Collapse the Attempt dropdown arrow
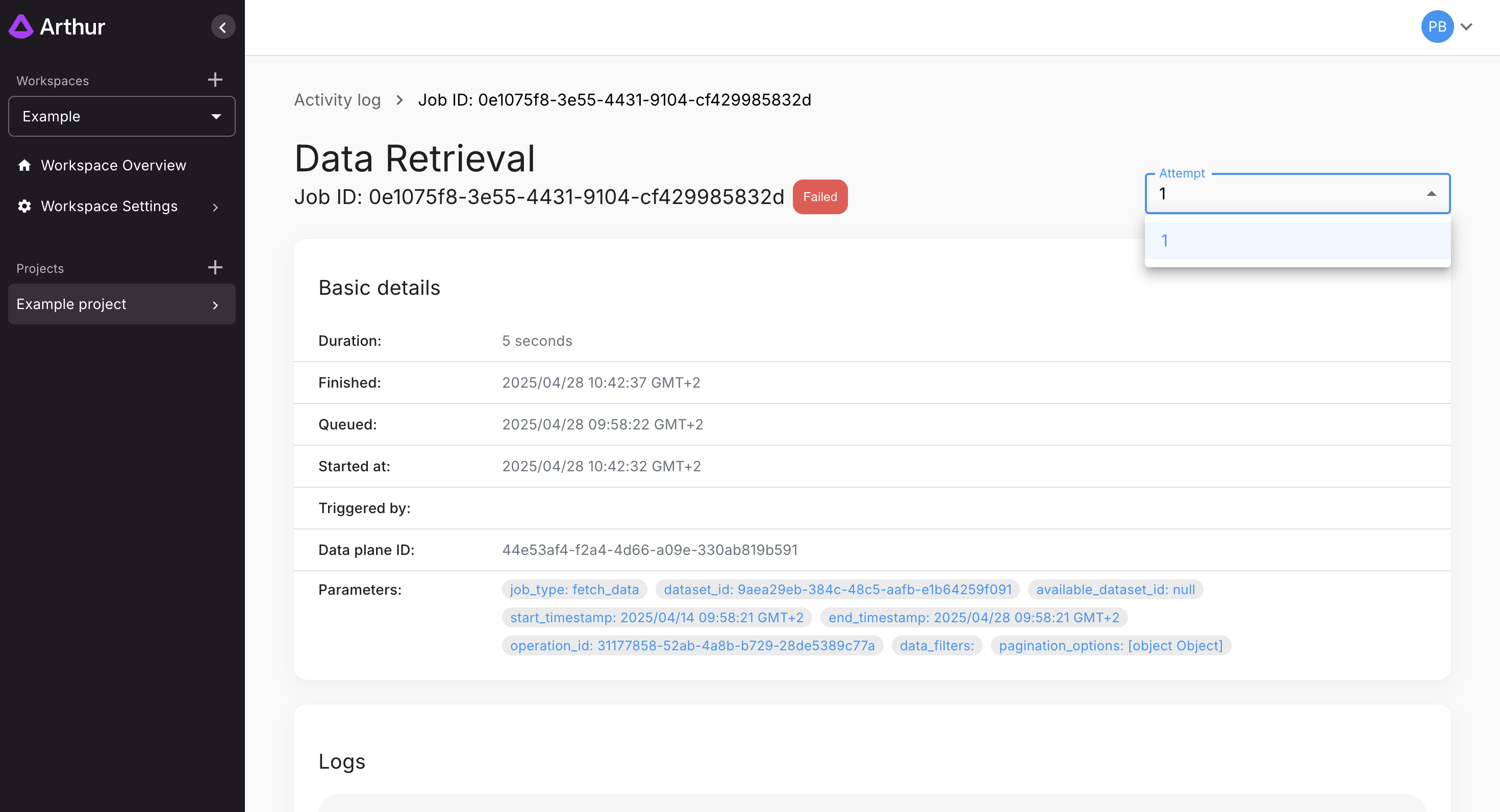The width and height of the screenshot is (1500, 812). (x=1431, y=194)
